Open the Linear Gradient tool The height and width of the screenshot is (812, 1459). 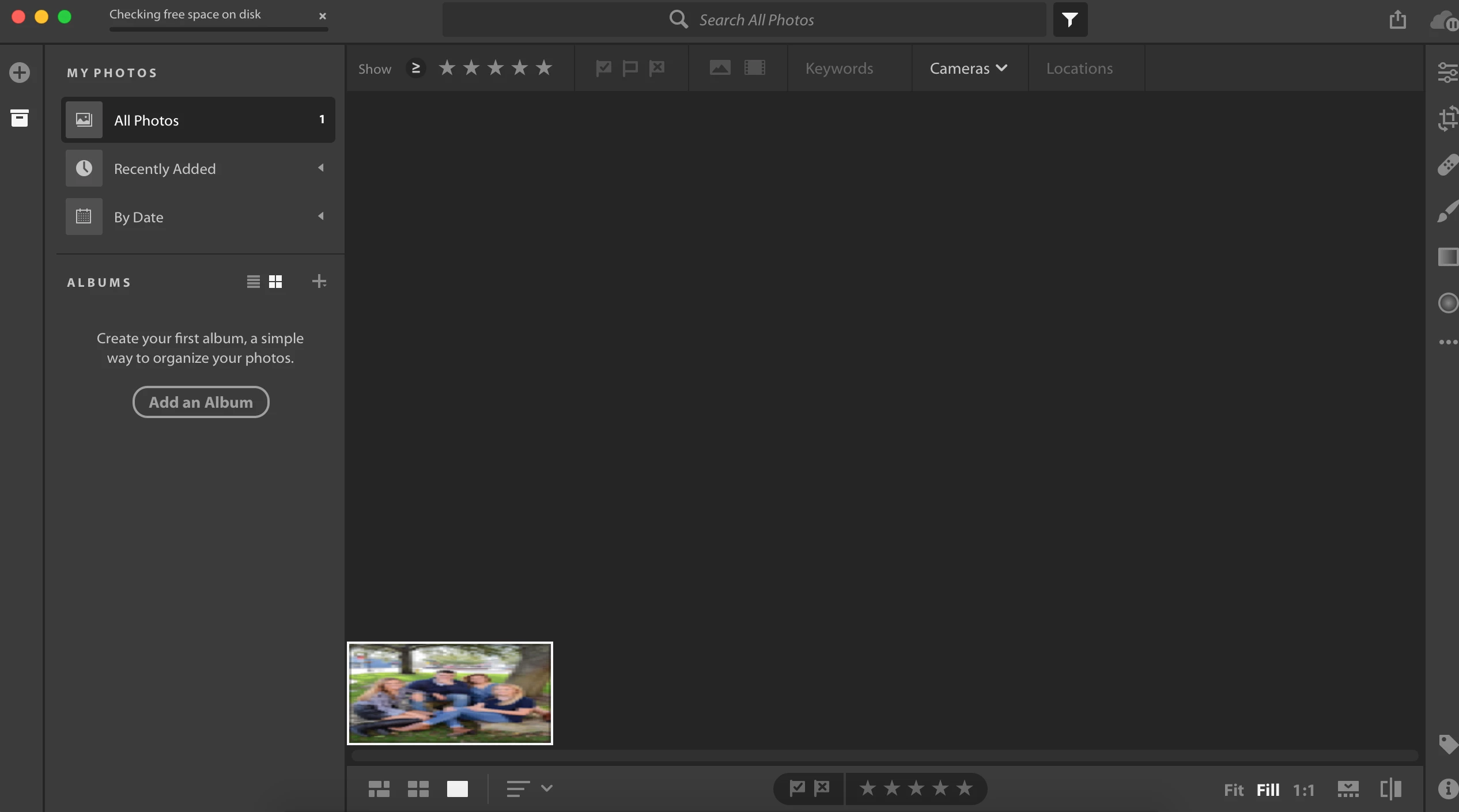coord(1447,257)
